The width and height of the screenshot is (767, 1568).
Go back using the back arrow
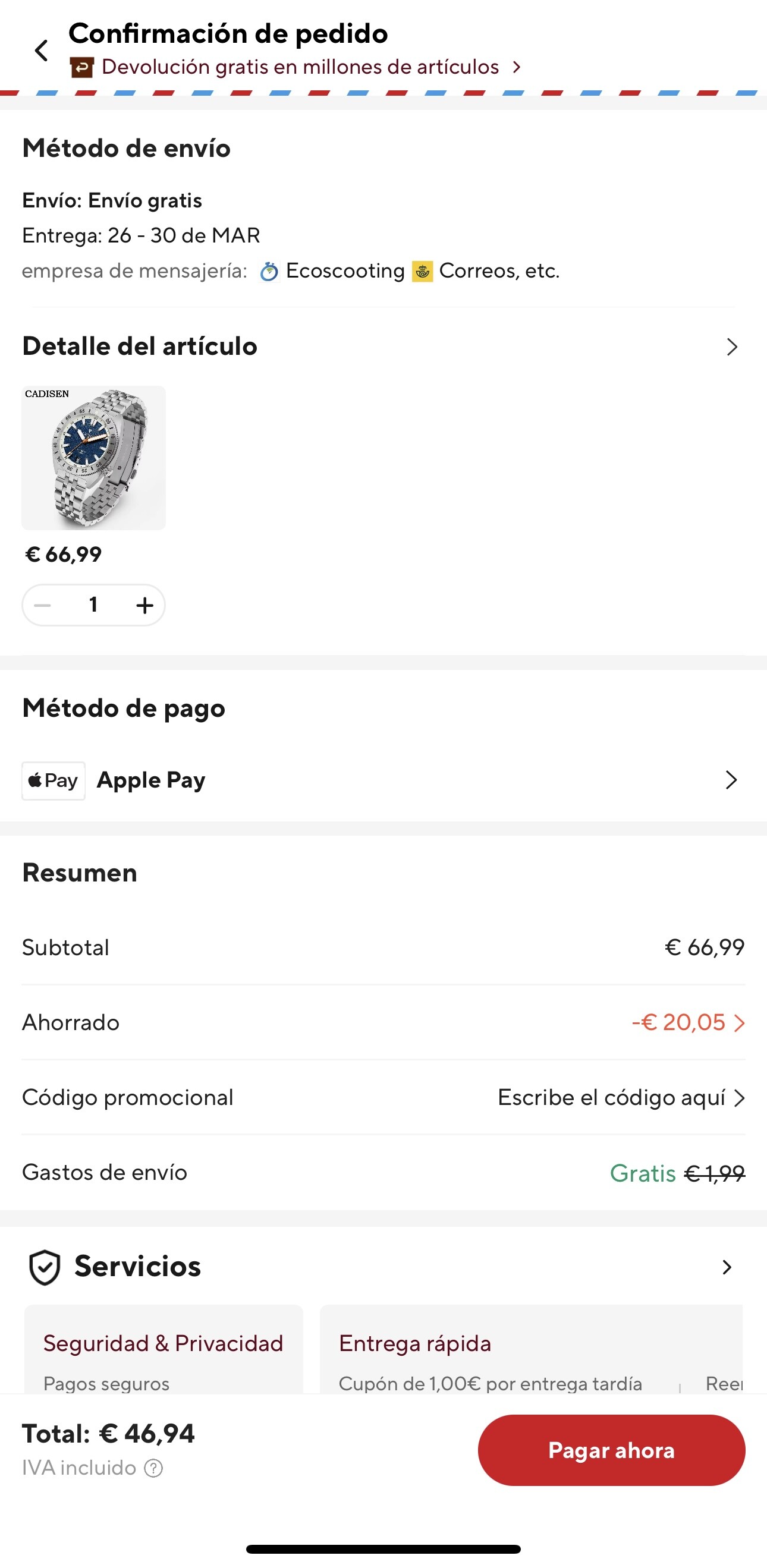tap(42, 51)
